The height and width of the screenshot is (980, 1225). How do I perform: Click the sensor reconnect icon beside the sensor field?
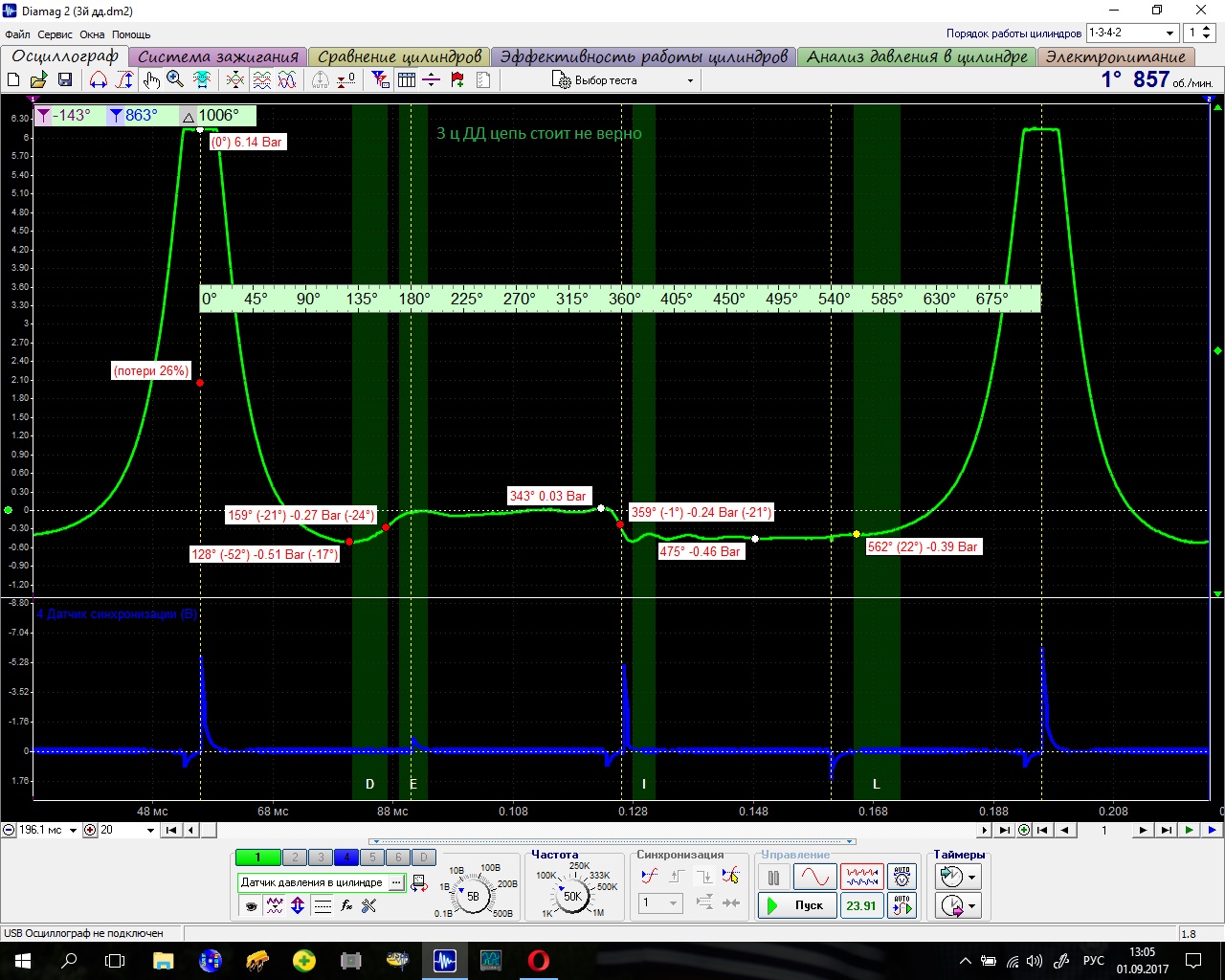419,883
